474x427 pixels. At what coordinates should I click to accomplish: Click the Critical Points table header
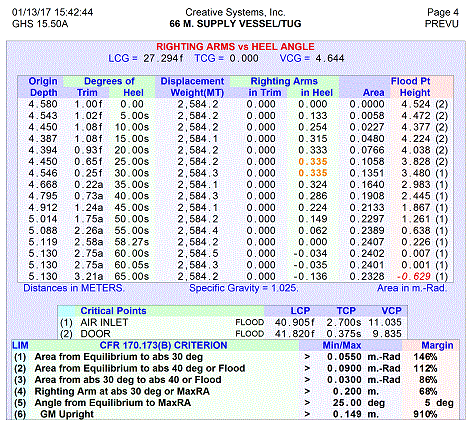pyautogui.click(x=113, y=311)
